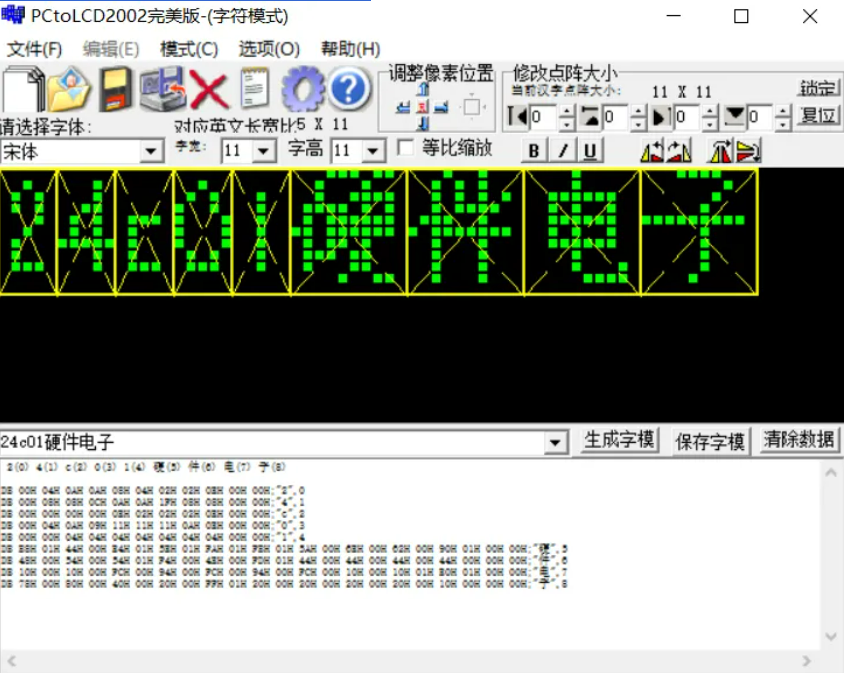Expand the 24c01硬件电子 text input dropdown
Viewport: 845px width, 673px height.
click(x=555, y=442)
